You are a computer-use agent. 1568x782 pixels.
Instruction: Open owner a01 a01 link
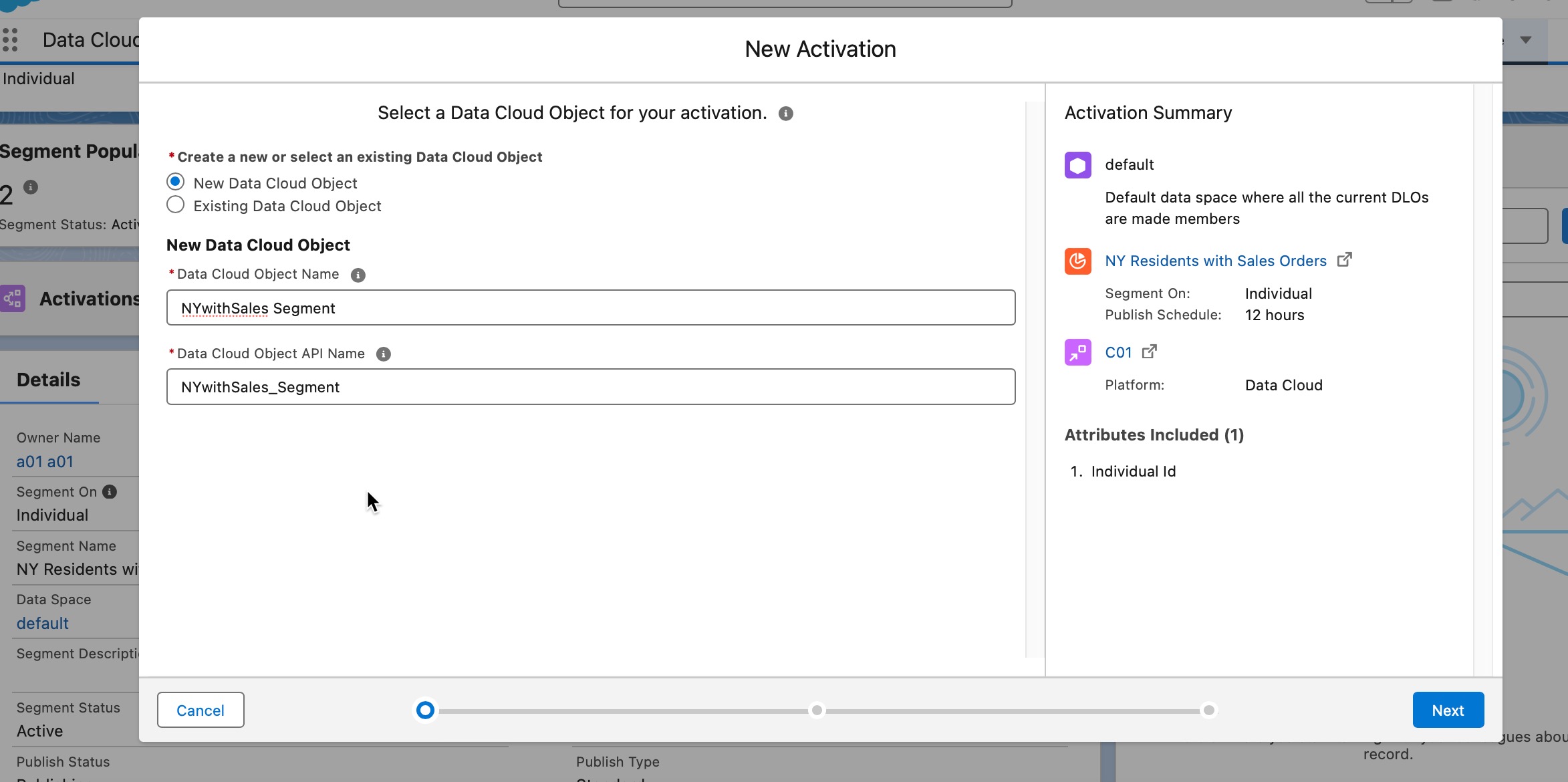click(x=45, y=462)
